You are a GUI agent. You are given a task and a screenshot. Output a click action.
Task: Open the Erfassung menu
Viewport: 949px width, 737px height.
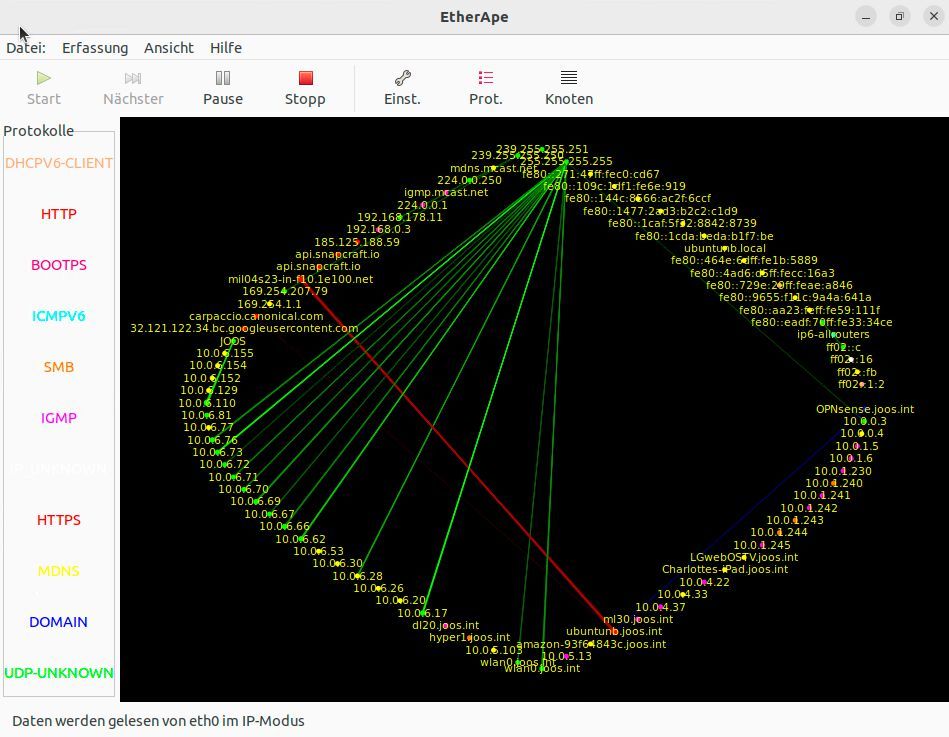(95, 48)
